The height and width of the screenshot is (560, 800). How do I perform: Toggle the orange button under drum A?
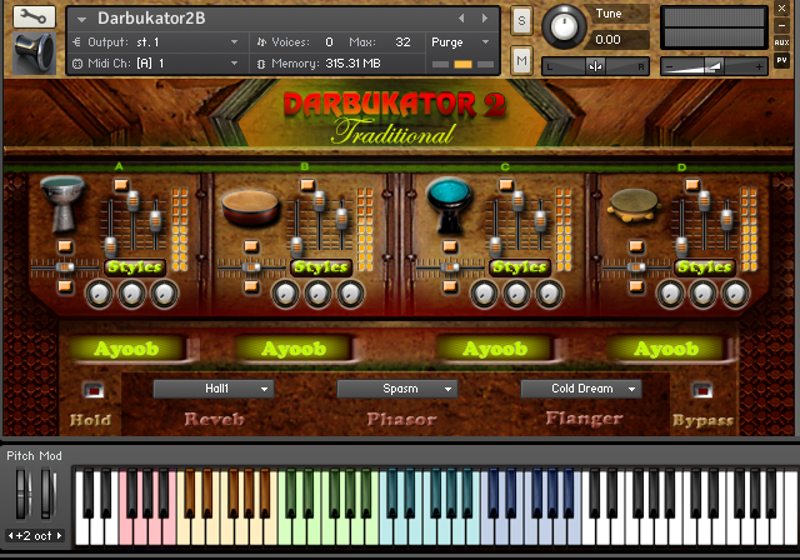pos(65,247)
